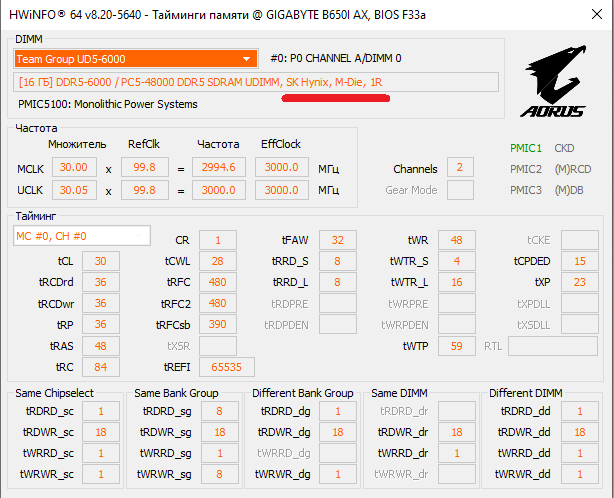The image size is (614, 498).
Task: Click the tWRWR_dd value 1
Action: 580,475
